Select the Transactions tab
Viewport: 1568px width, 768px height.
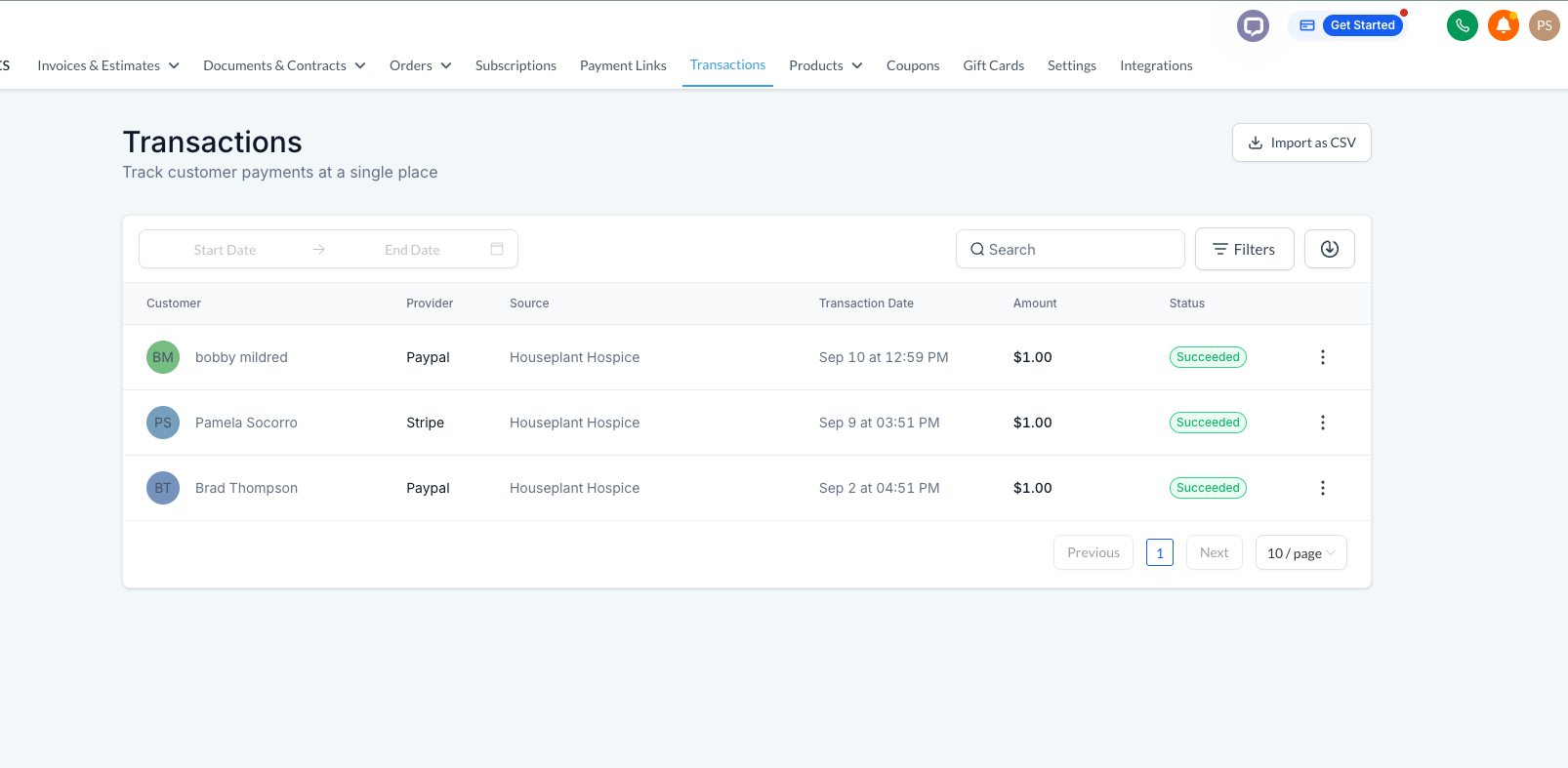coord(727,64)
